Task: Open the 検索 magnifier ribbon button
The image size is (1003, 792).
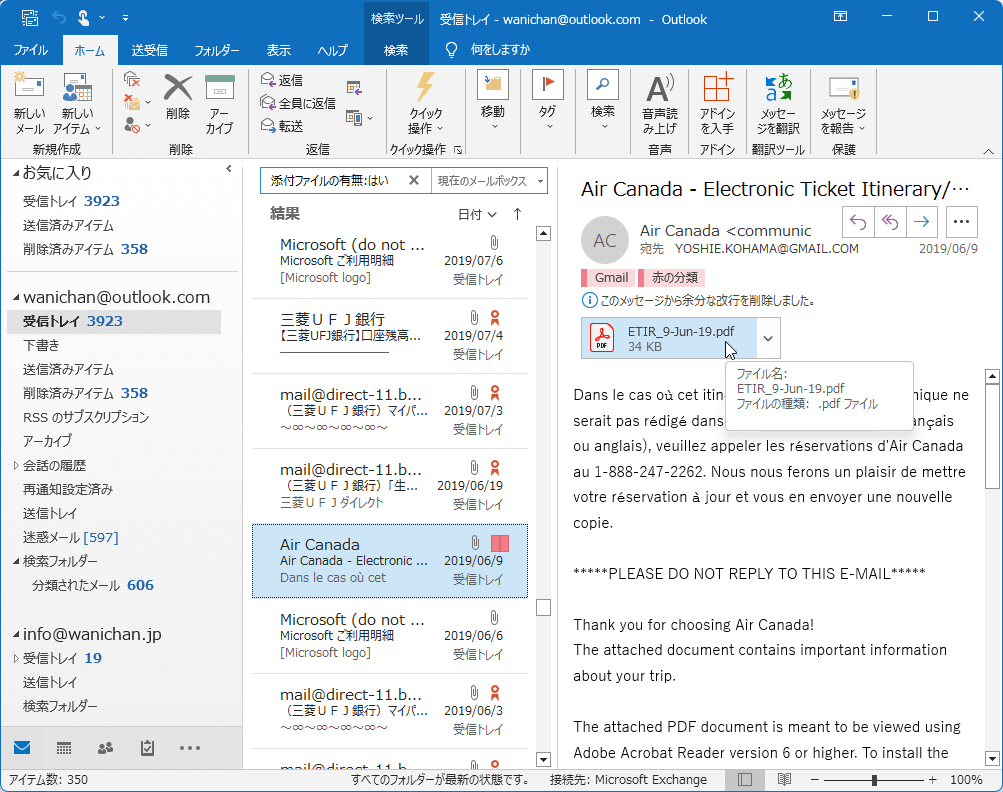Action: (603, 100)
